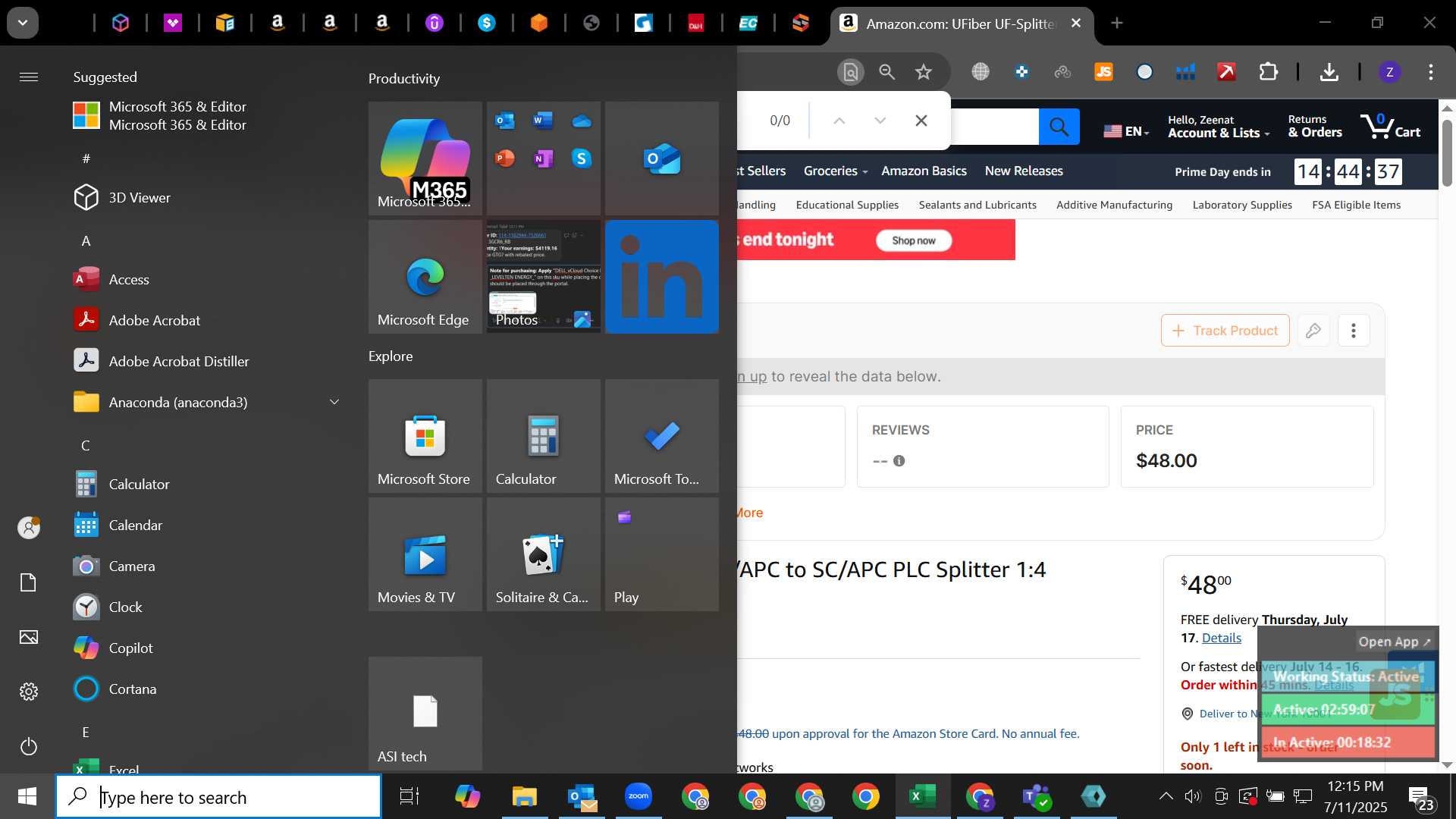Open Calendar from the app list
This screenshot has width=1456, height=819.
click(205, 525)
